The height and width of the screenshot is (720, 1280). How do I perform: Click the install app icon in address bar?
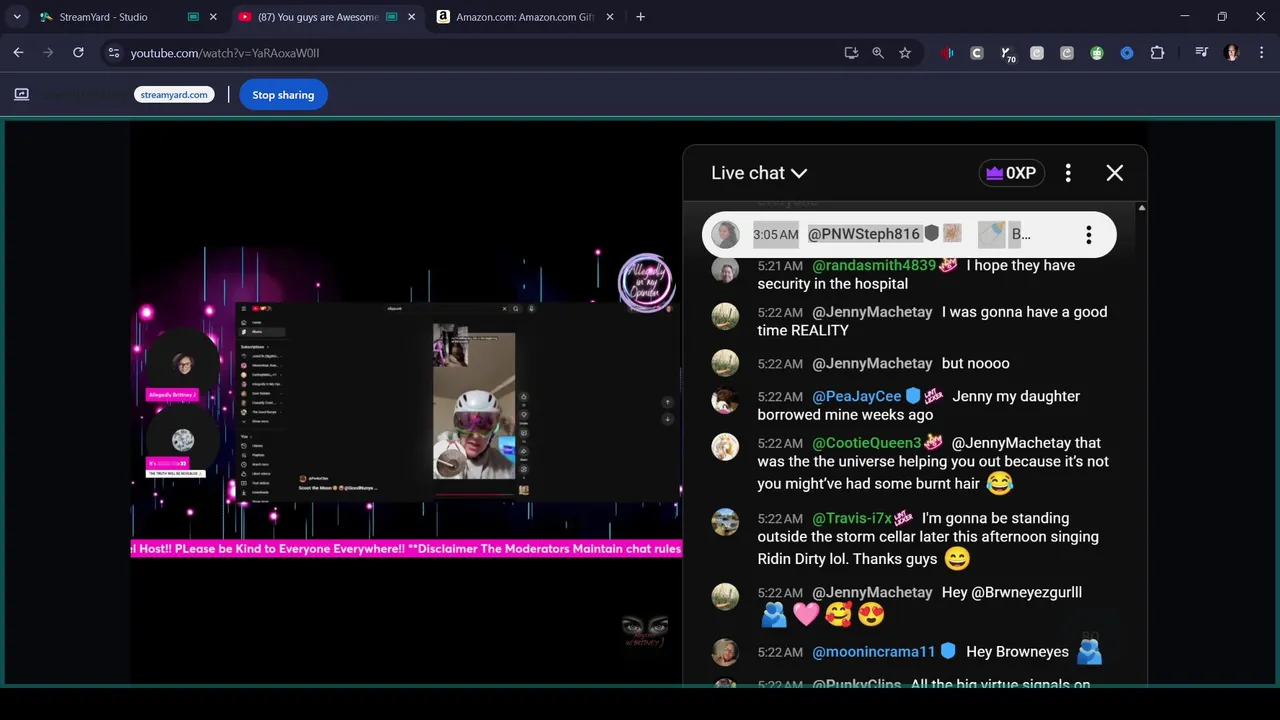(x=851, y=53)
